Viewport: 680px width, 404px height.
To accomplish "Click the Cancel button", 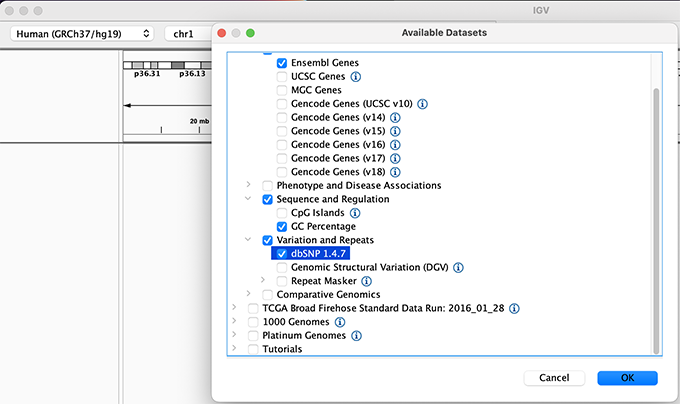I will 553,378.
